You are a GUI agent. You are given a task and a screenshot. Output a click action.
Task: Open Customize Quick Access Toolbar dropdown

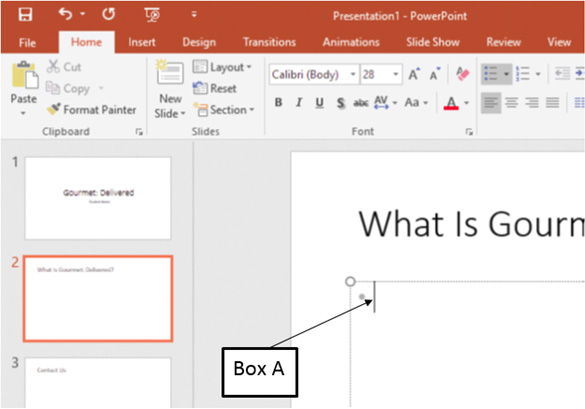coord(194,15)
